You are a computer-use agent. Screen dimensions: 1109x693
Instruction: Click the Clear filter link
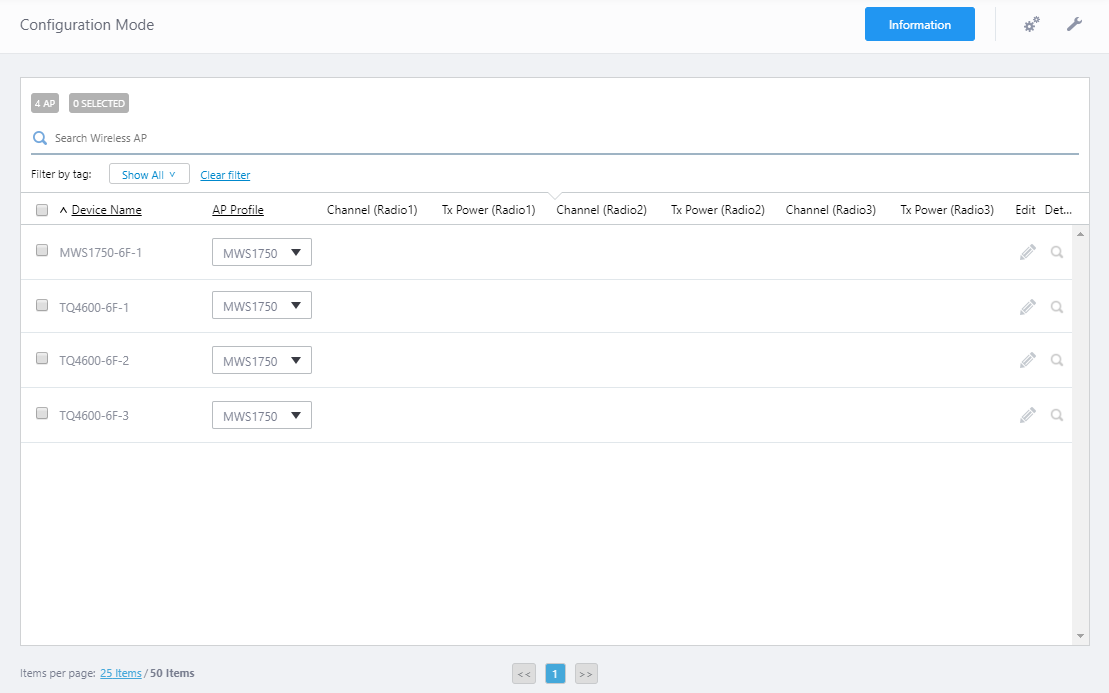225,175
